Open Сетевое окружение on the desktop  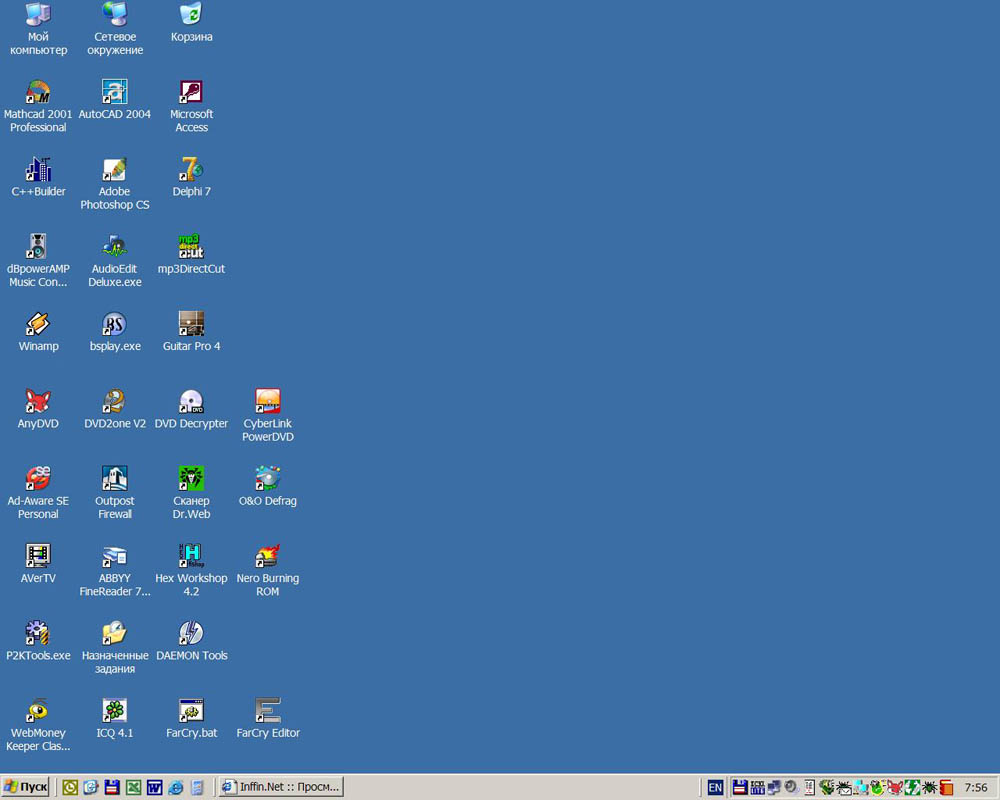115,29
